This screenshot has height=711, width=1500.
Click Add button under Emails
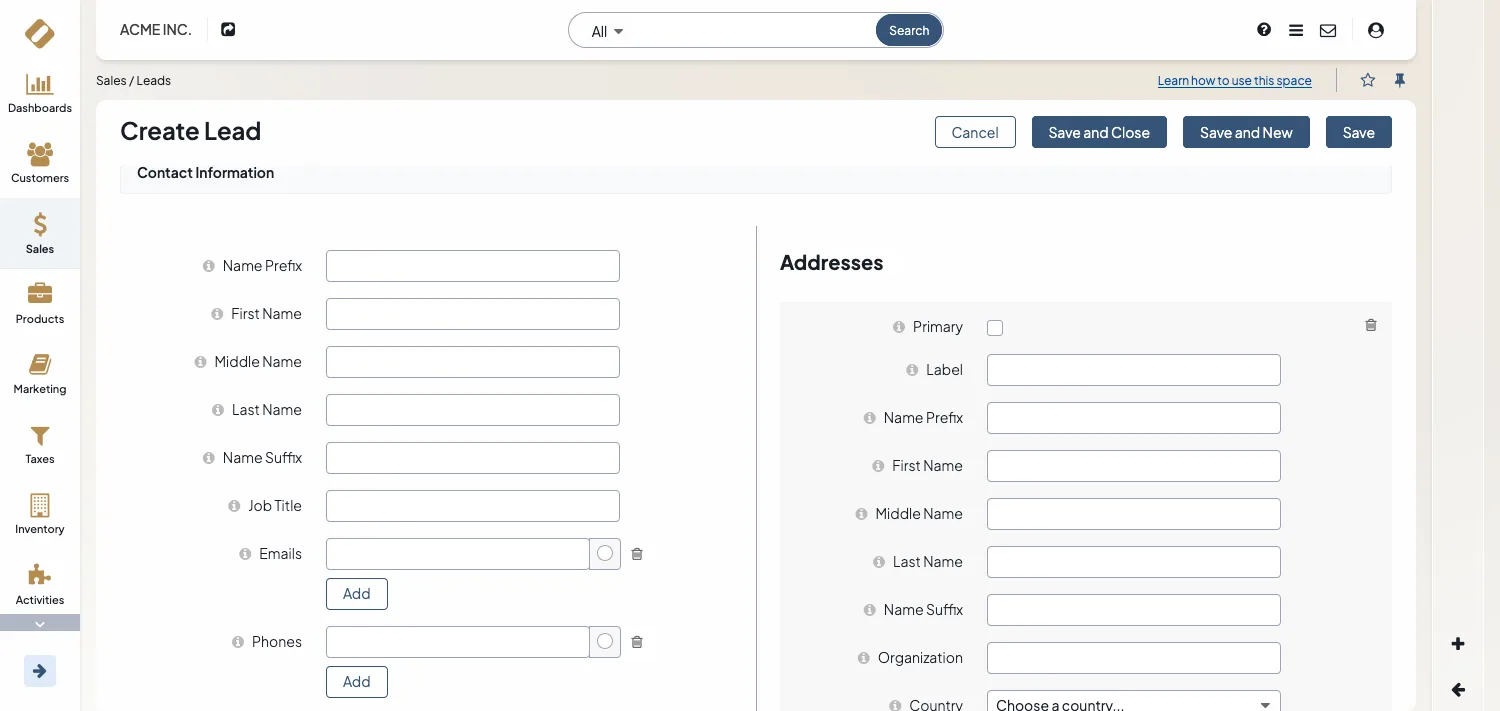357,594
